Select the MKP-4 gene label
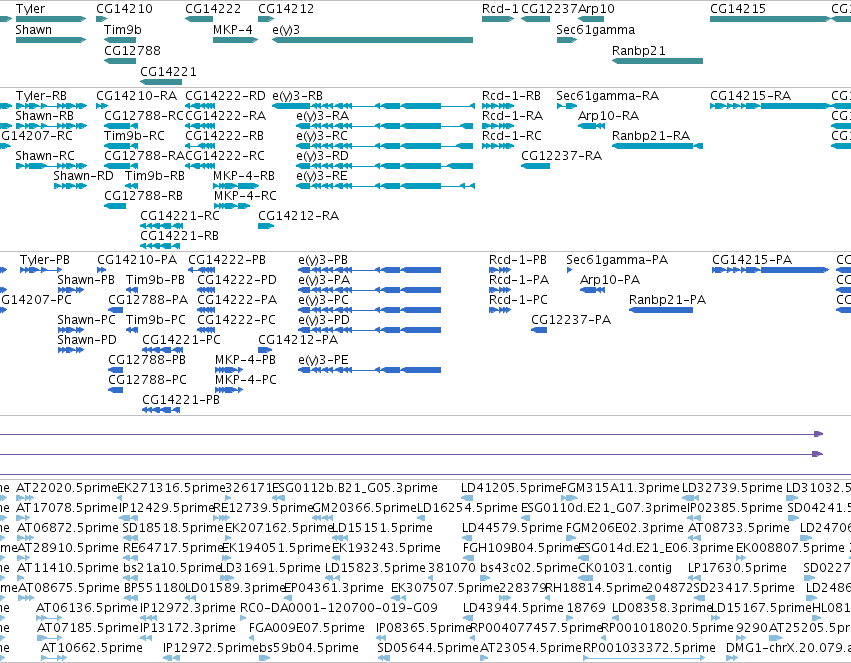 [233, 30]
